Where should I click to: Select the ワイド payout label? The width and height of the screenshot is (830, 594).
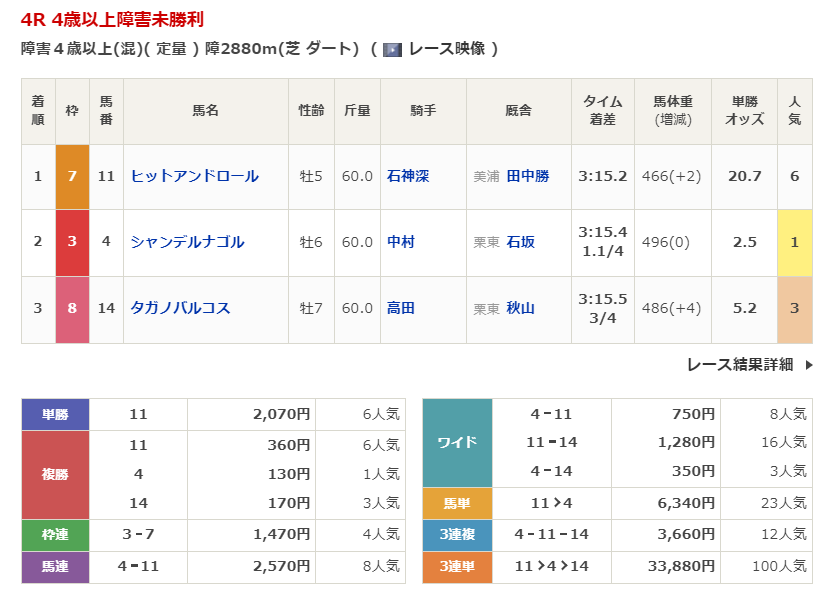pos(457,442)
